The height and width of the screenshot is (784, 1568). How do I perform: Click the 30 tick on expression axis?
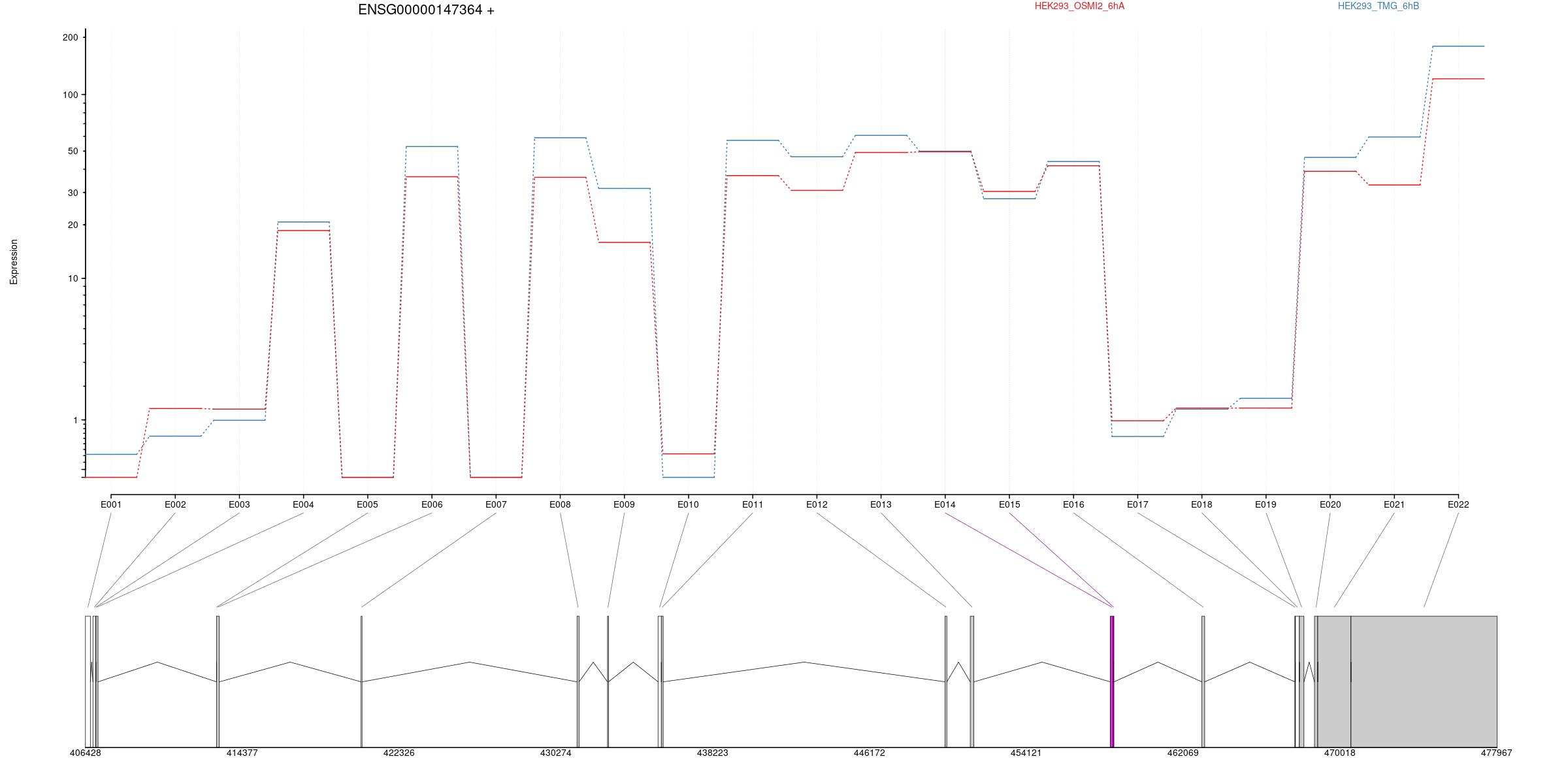[x=73, y=193]
